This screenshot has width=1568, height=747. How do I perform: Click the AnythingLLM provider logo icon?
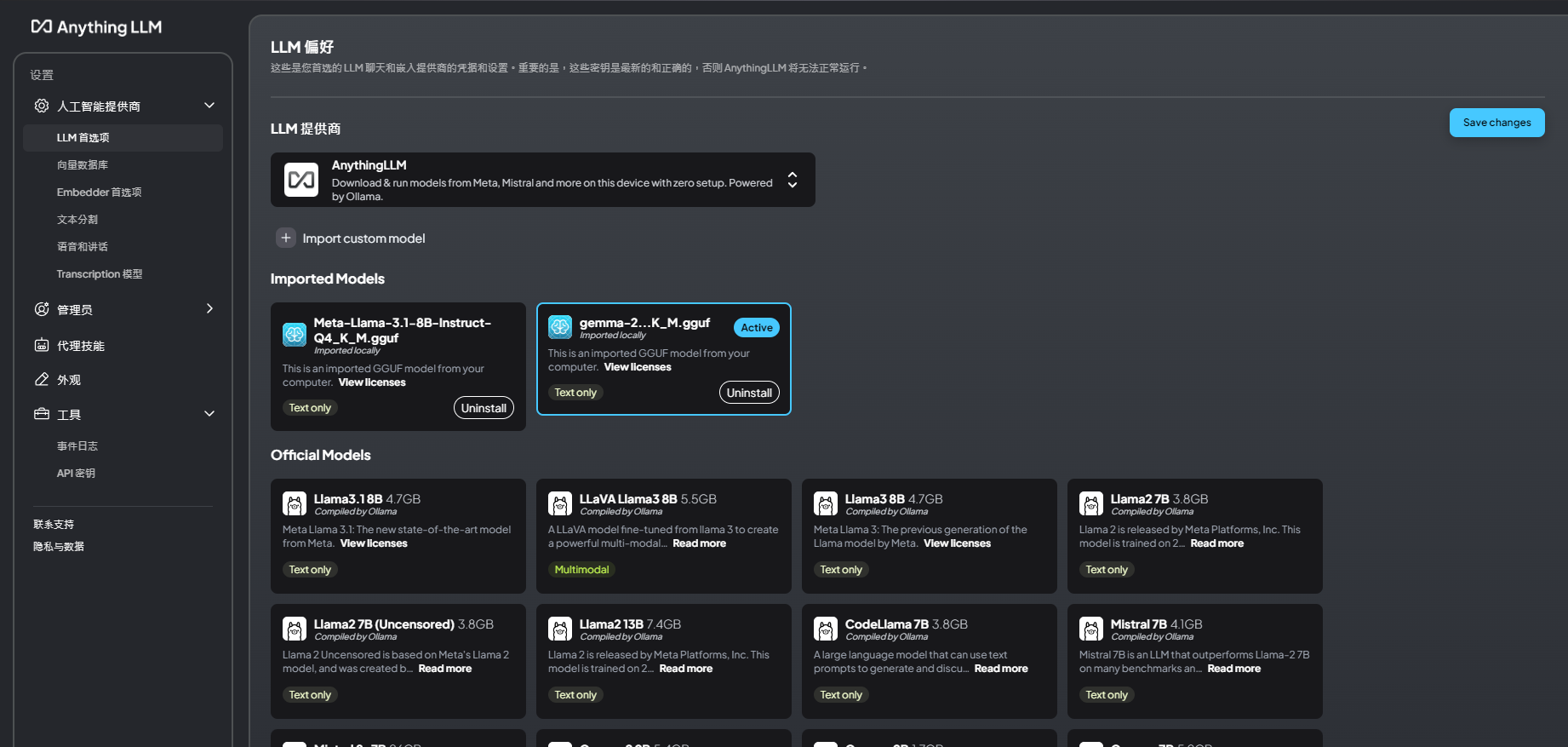301,180
